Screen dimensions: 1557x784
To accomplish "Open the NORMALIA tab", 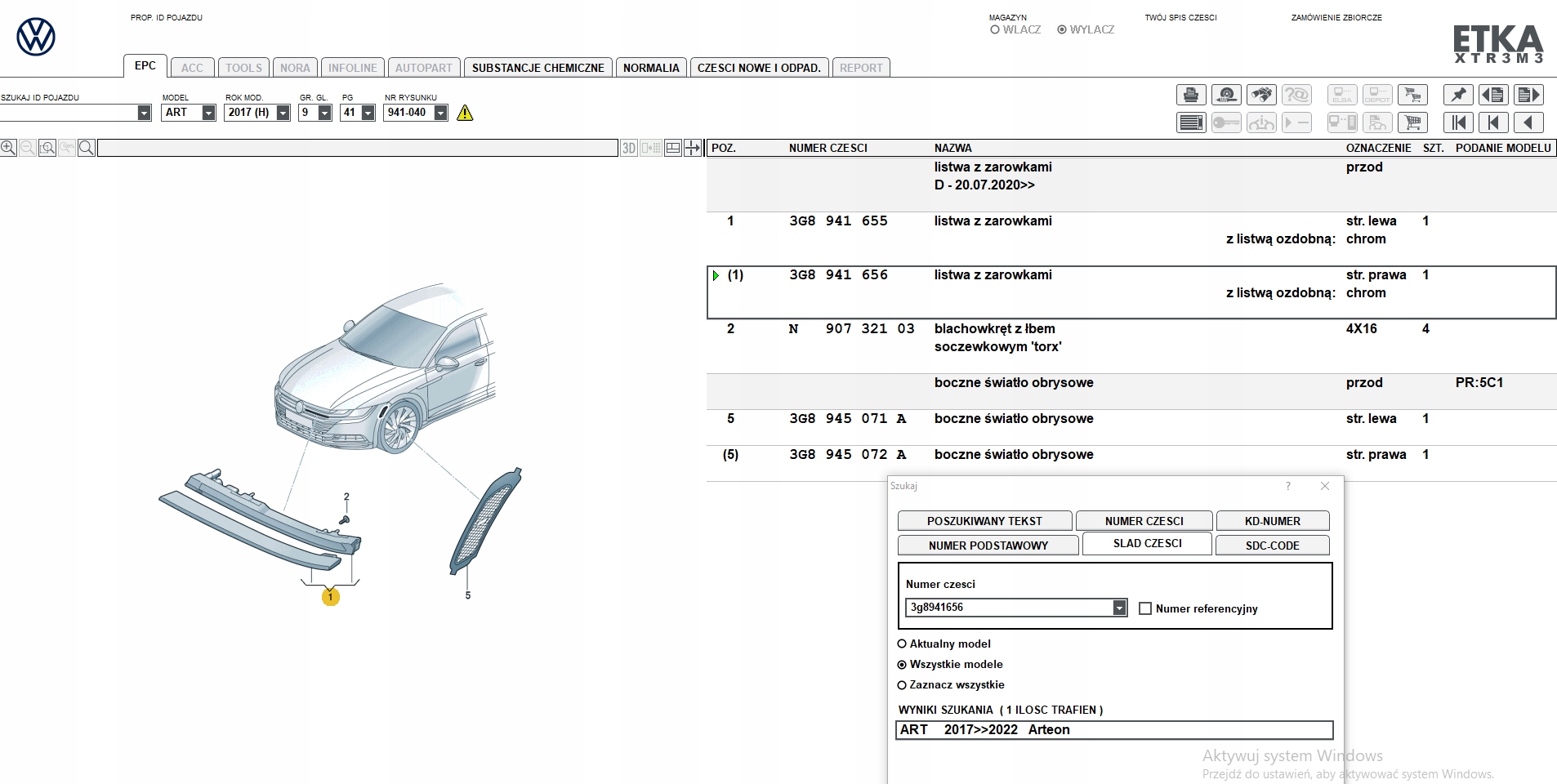I will pyautogui.click(x=650, y=68).
